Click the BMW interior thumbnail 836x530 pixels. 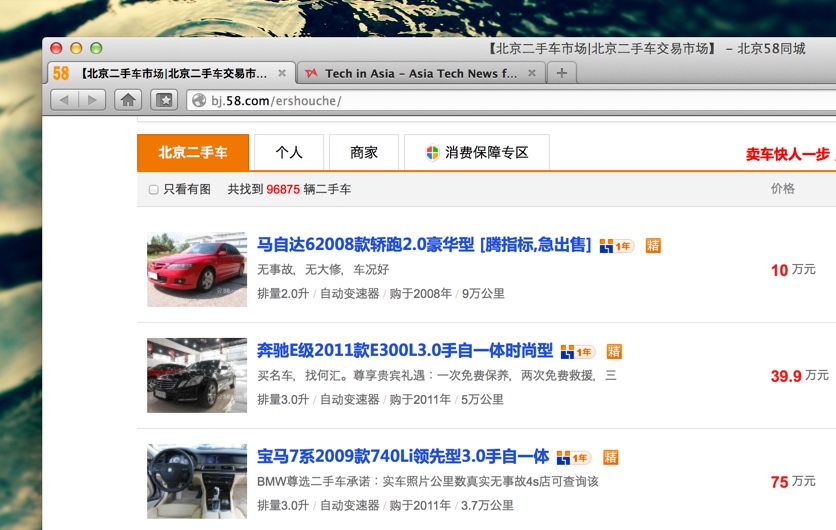pos(197,481)
